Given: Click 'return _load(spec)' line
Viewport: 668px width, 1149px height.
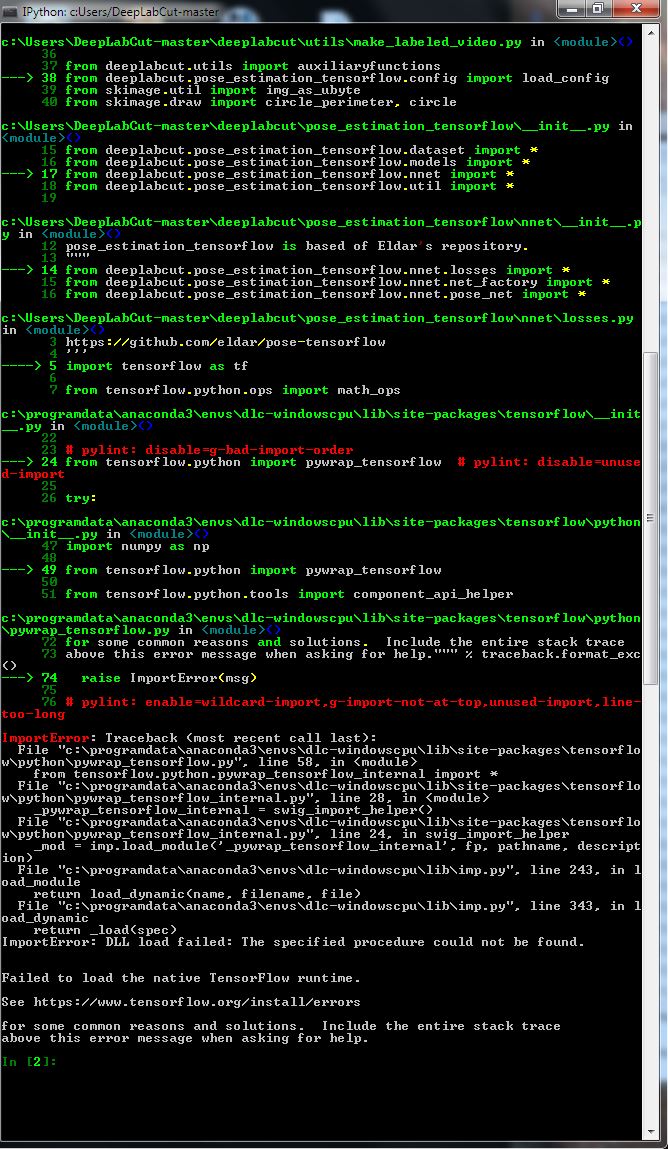Looking at the screenshot, I should tap(105, 930).
